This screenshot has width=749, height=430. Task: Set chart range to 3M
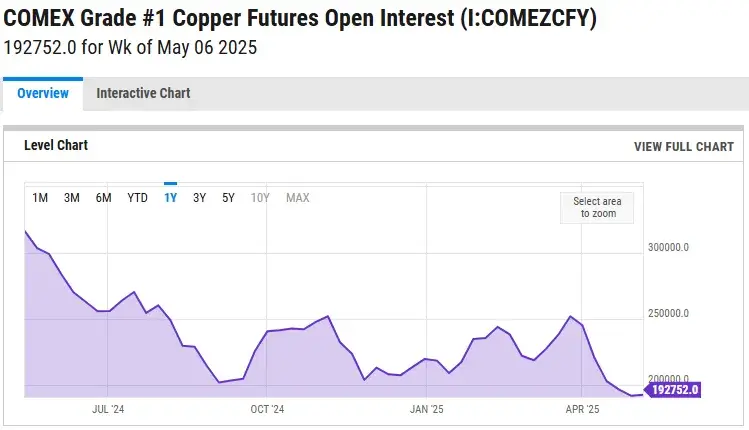(72, 197)
